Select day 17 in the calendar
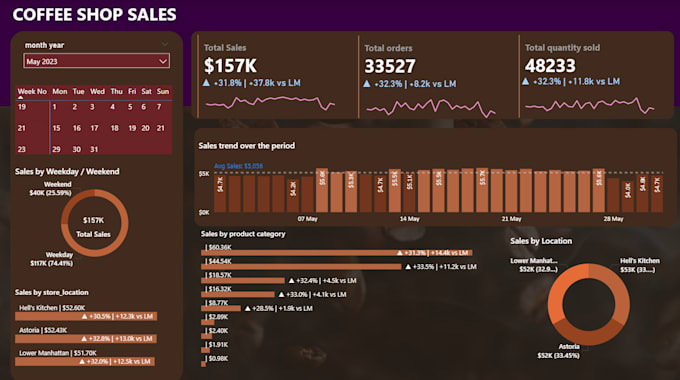This screenshot has width=680, height=380. 94,128
